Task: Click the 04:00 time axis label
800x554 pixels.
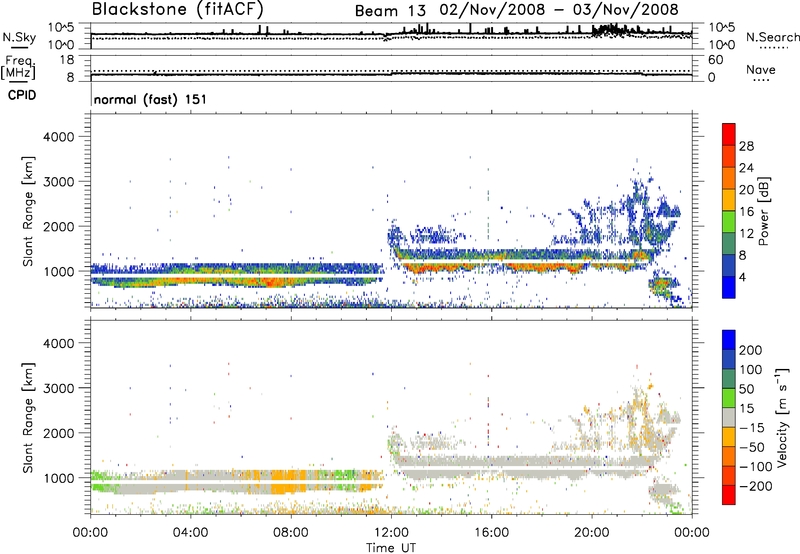Action: (x=191, y=533)
